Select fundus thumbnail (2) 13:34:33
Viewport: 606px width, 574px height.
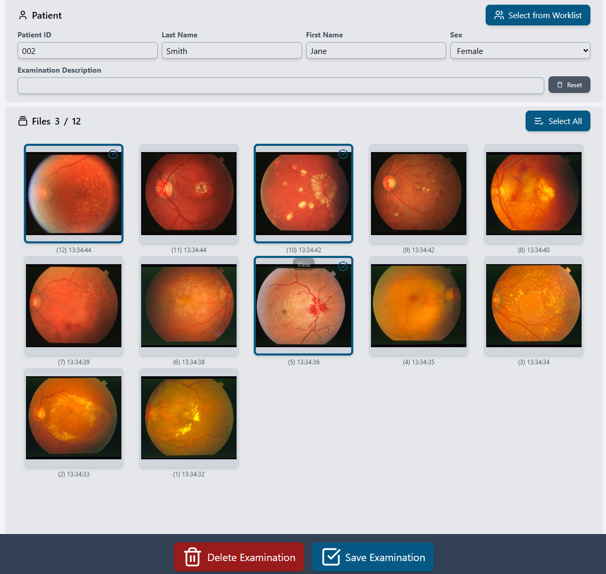[x=73, y=418]
